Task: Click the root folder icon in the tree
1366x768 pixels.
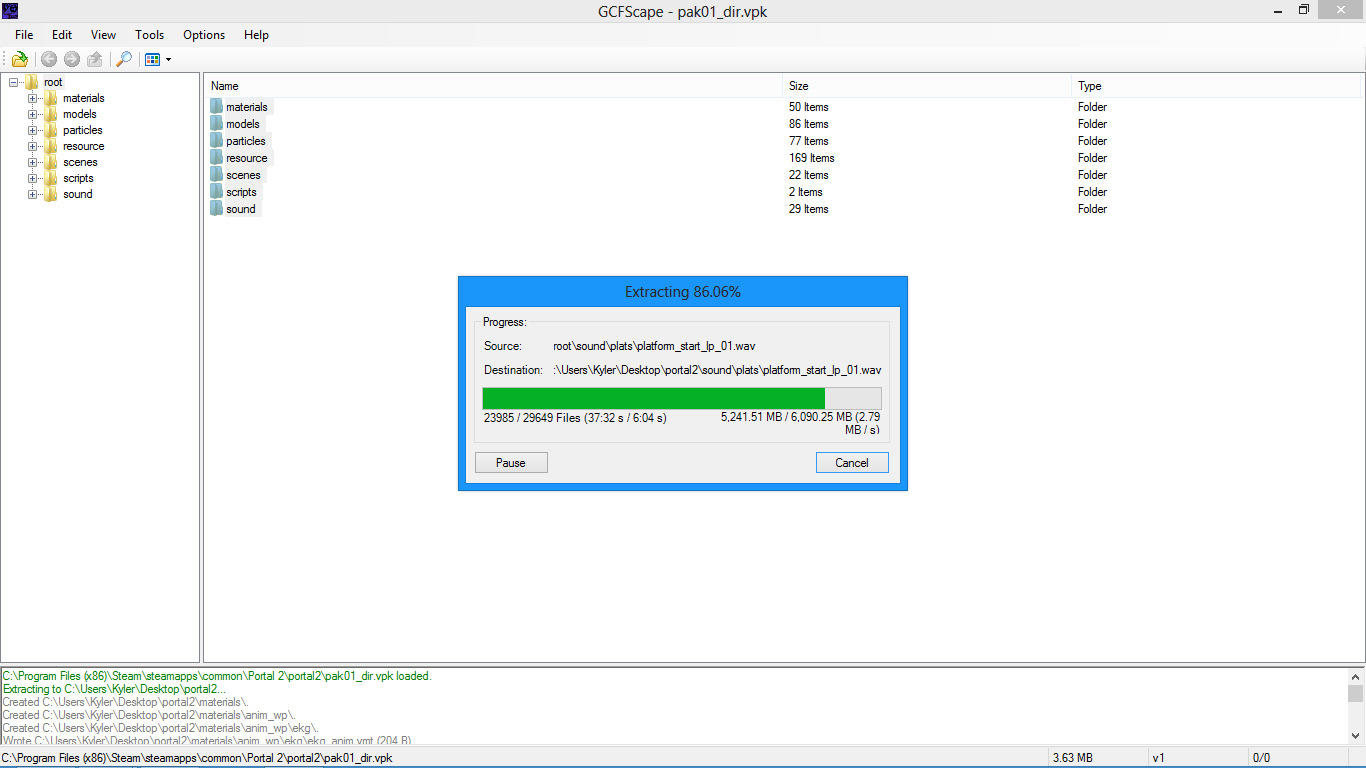Action: (32, 82)
